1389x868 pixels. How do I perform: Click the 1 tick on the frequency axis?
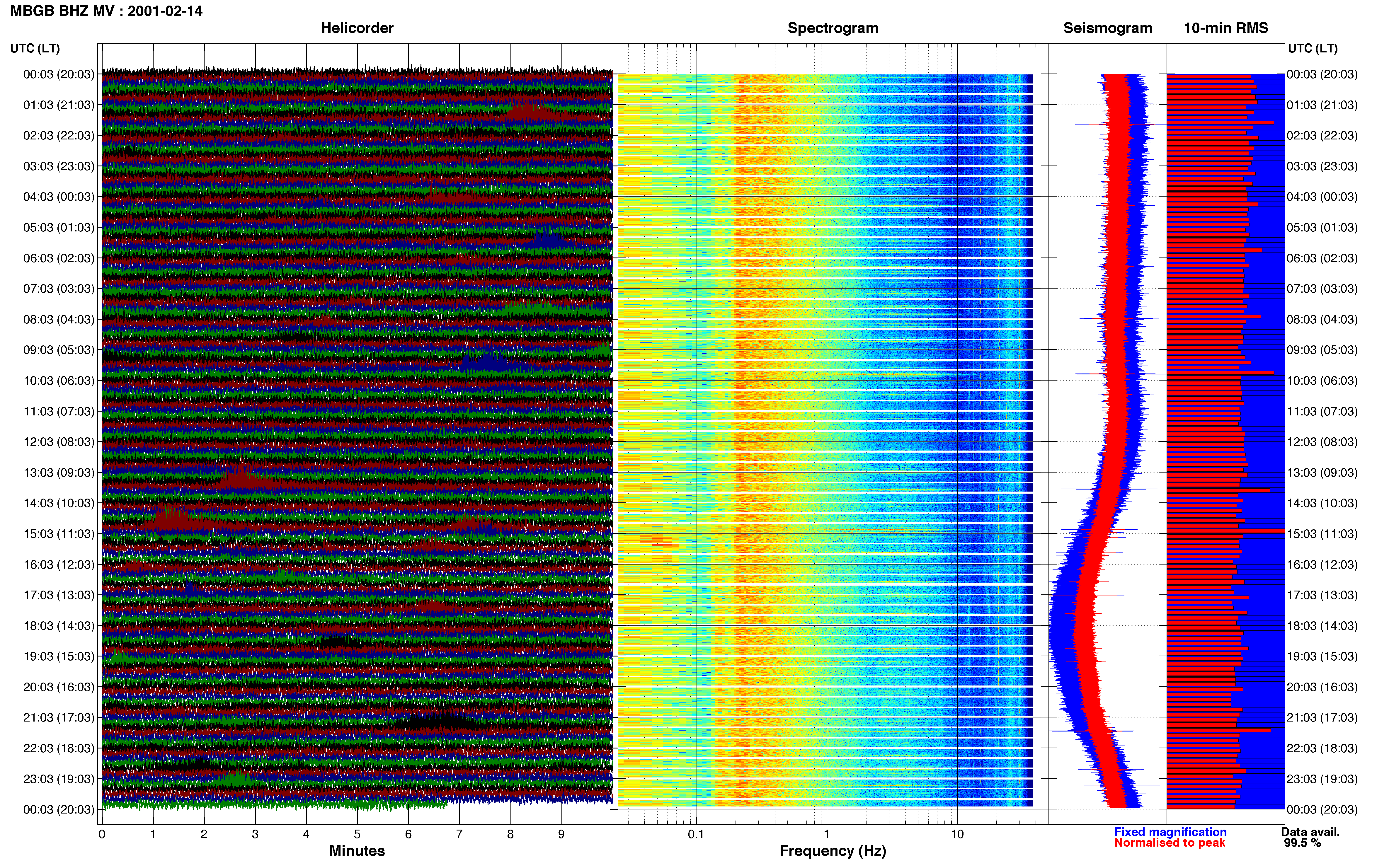click(x=827, y=834)
